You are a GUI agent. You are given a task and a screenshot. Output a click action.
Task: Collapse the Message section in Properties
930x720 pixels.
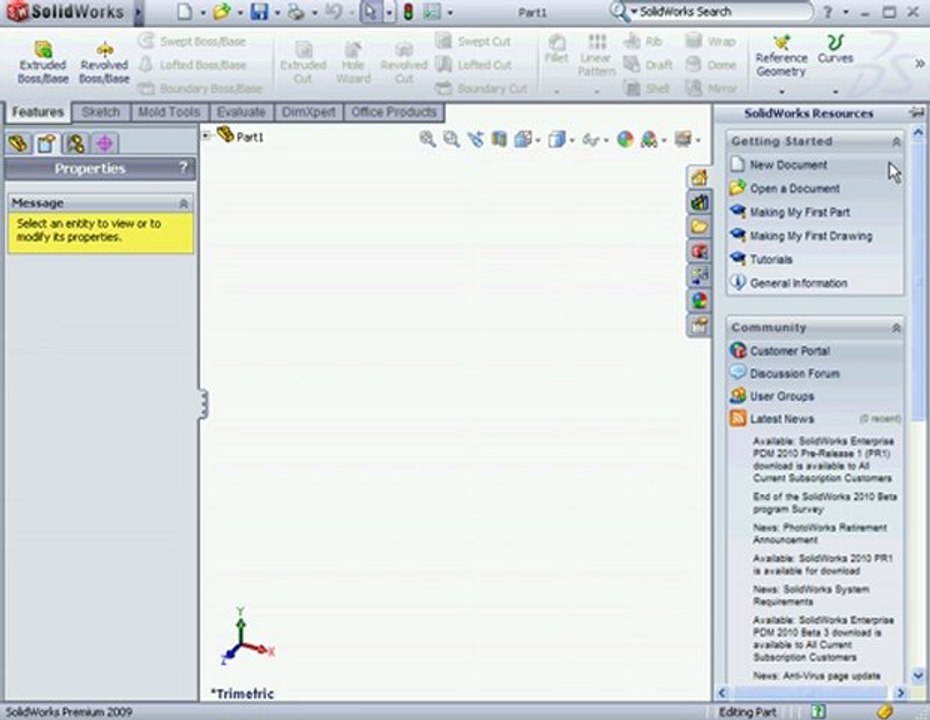click(183, 203)
